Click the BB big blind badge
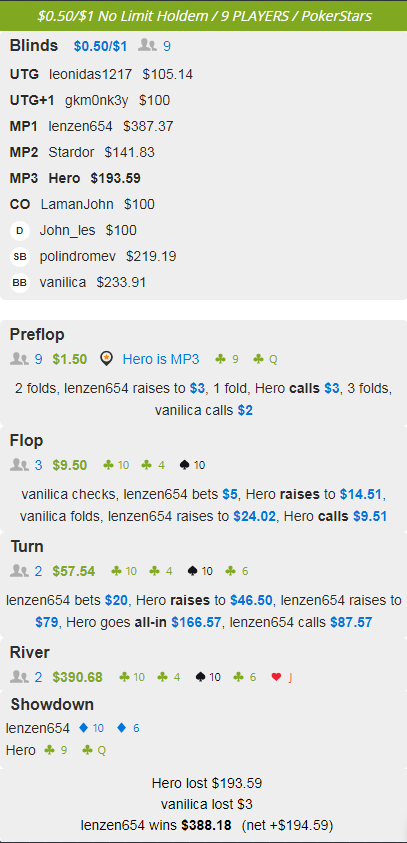407x843 pixels. coord(20,282)
